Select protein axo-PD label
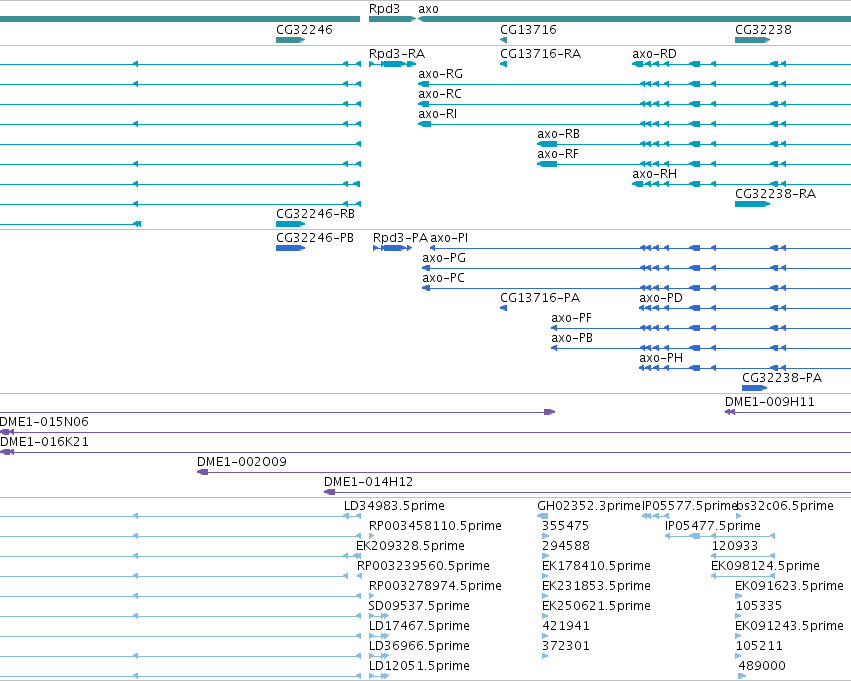 661,298
